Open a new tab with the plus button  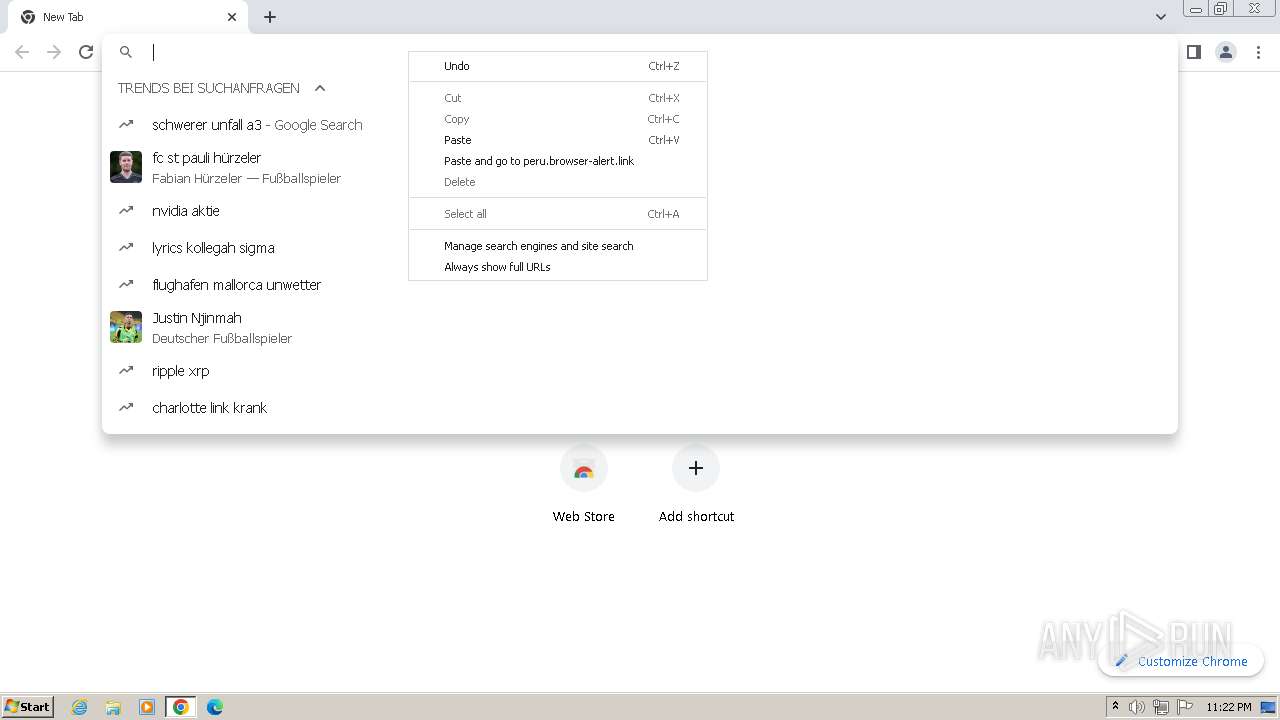pos(270,17)
